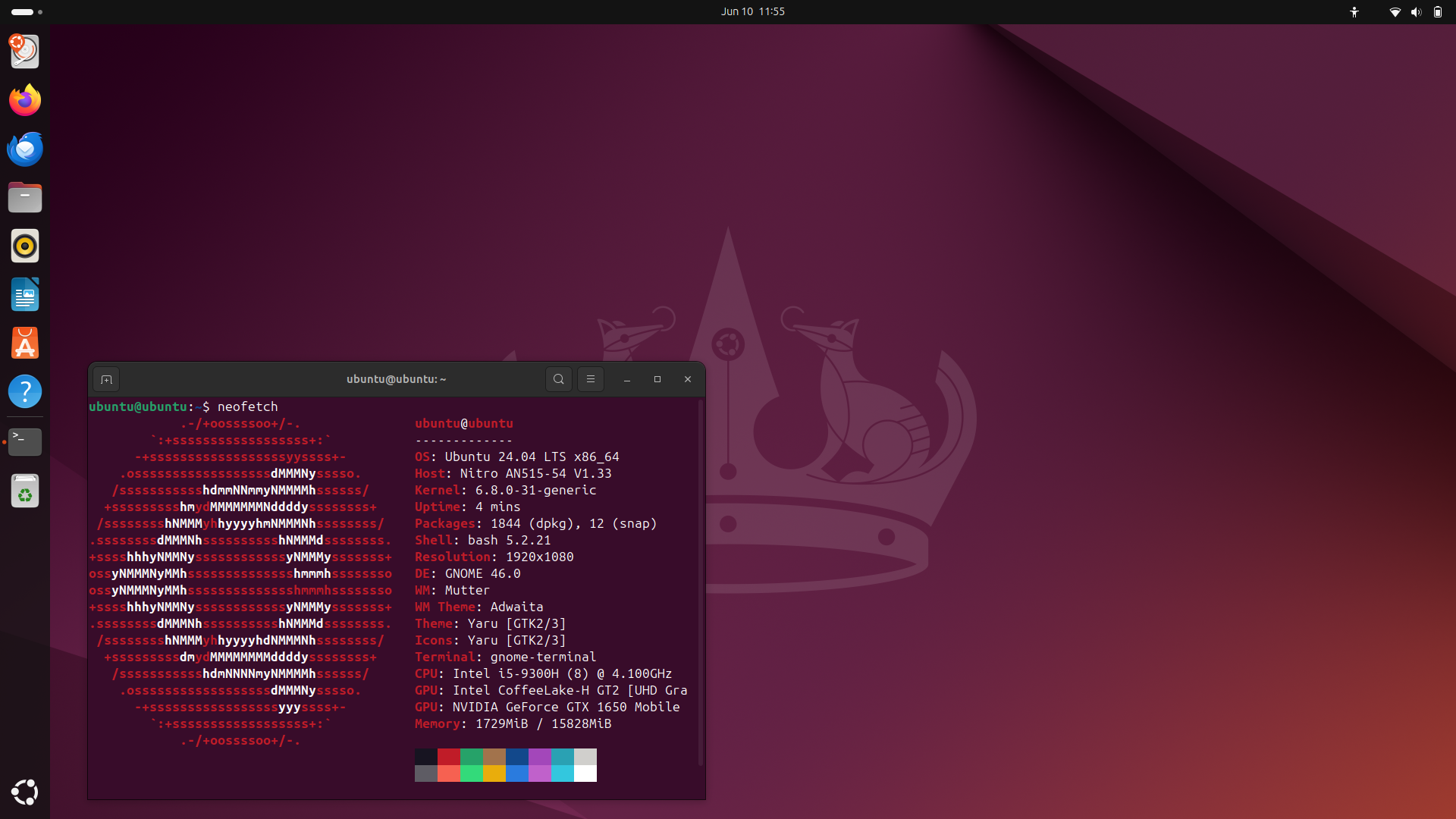Image resolution: width=1456 pixels, height=819 pixels.
Task: Click the neofetch command text
Action: click(248, 406)
